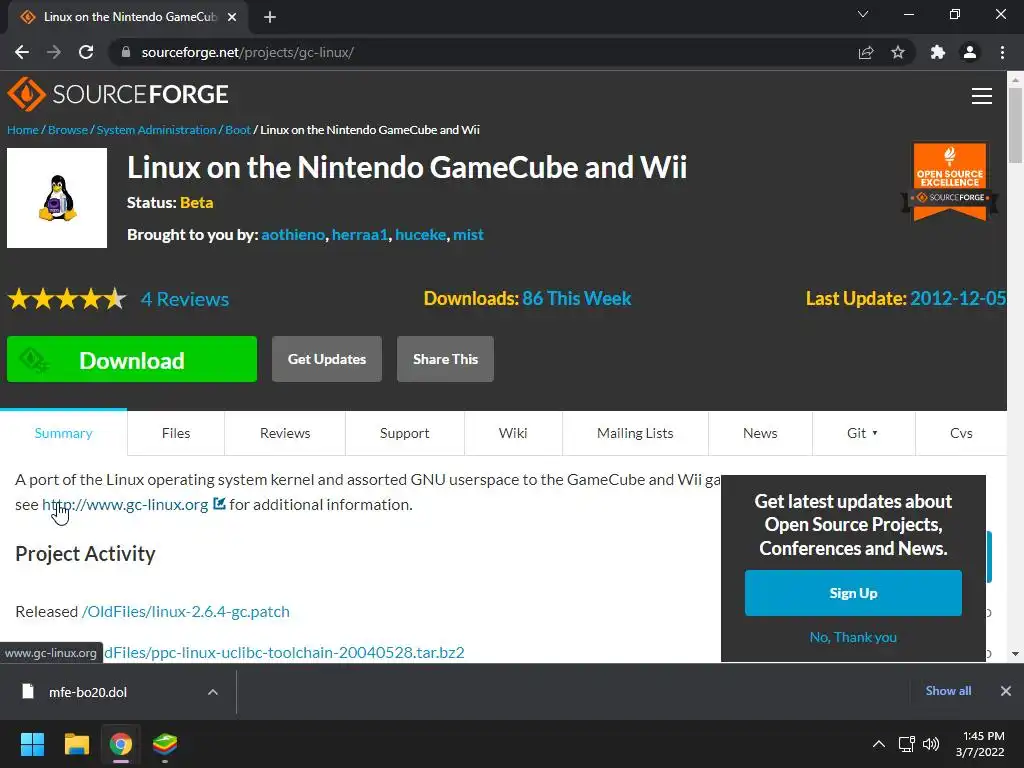1024x768 pixels.
Task: Show hidden system tray icons
Action: pos(879,744)
